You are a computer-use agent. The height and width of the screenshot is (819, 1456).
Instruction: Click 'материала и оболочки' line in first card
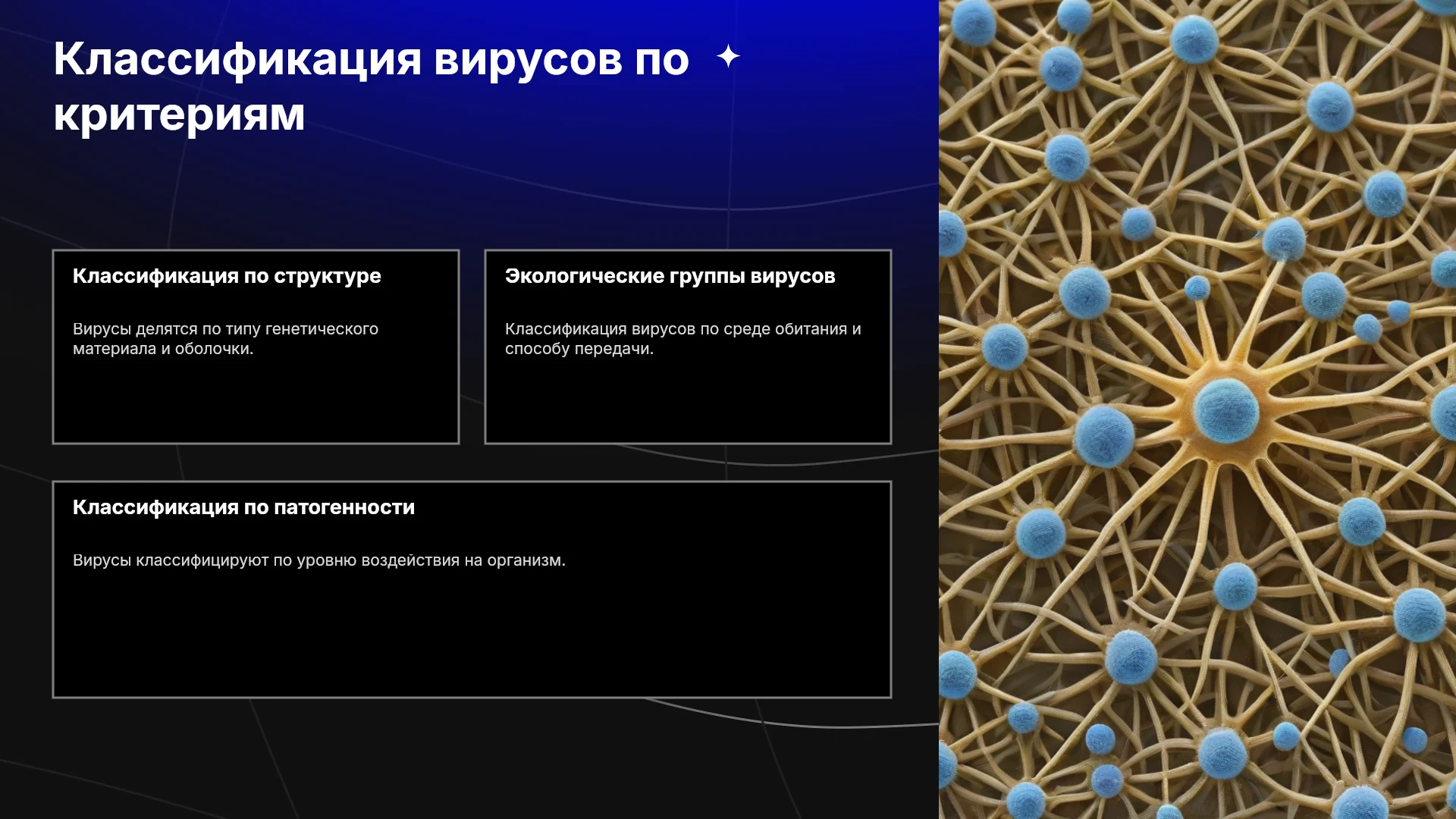(163, 349)
